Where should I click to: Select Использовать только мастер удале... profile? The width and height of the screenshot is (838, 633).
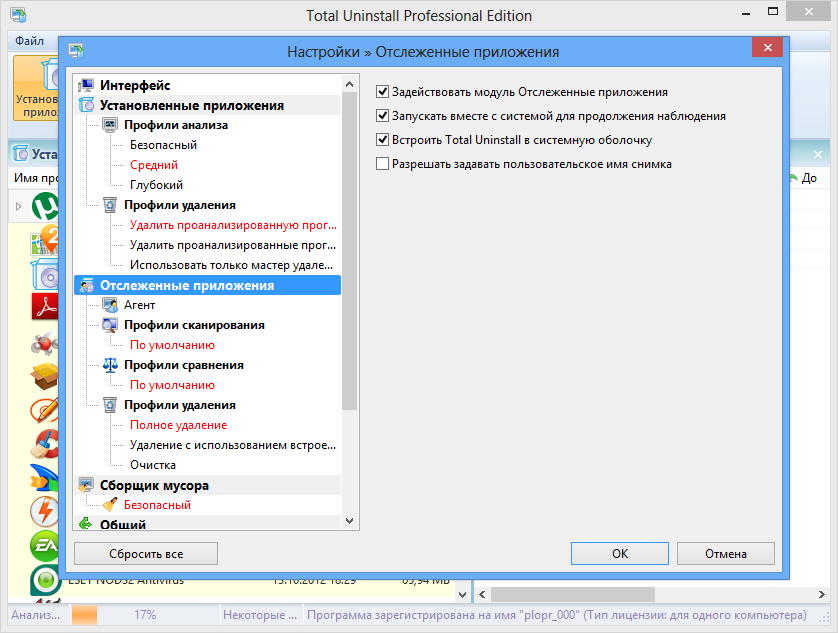[231, 265]
